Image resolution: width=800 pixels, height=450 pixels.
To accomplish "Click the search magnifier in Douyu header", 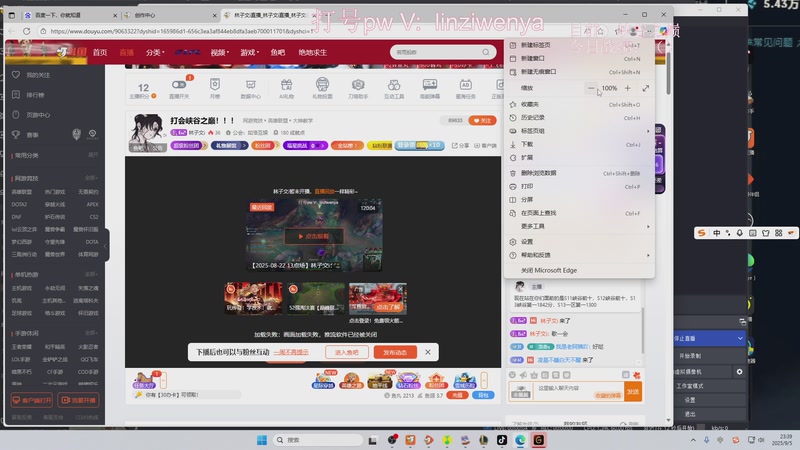I will (x=486, y=52).
